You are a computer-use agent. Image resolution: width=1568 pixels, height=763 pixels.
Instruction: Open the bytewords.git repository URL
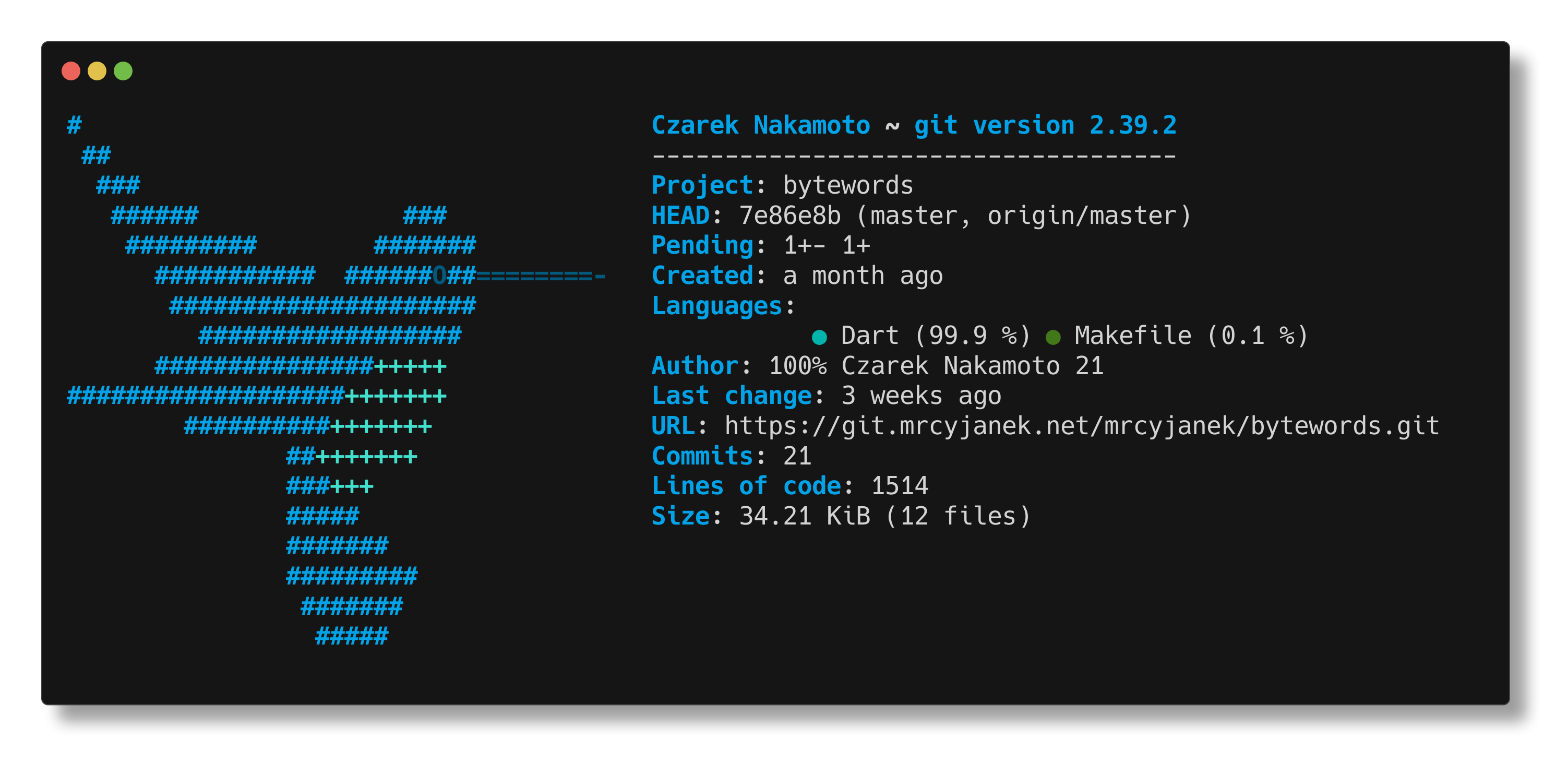coord(1082,426)
